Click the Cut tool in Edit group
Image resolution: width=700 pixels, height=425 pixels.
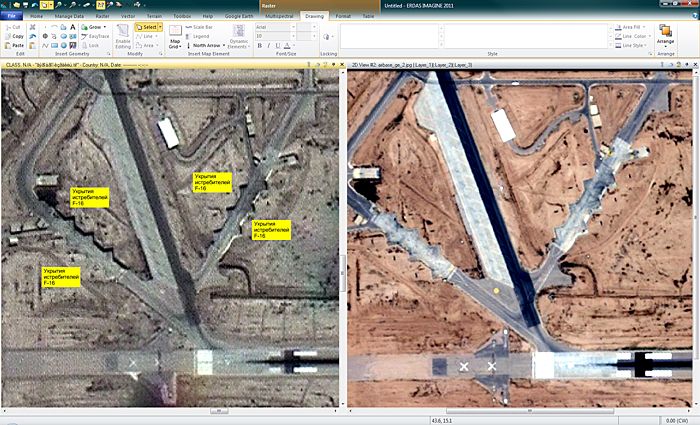point(14,27)
